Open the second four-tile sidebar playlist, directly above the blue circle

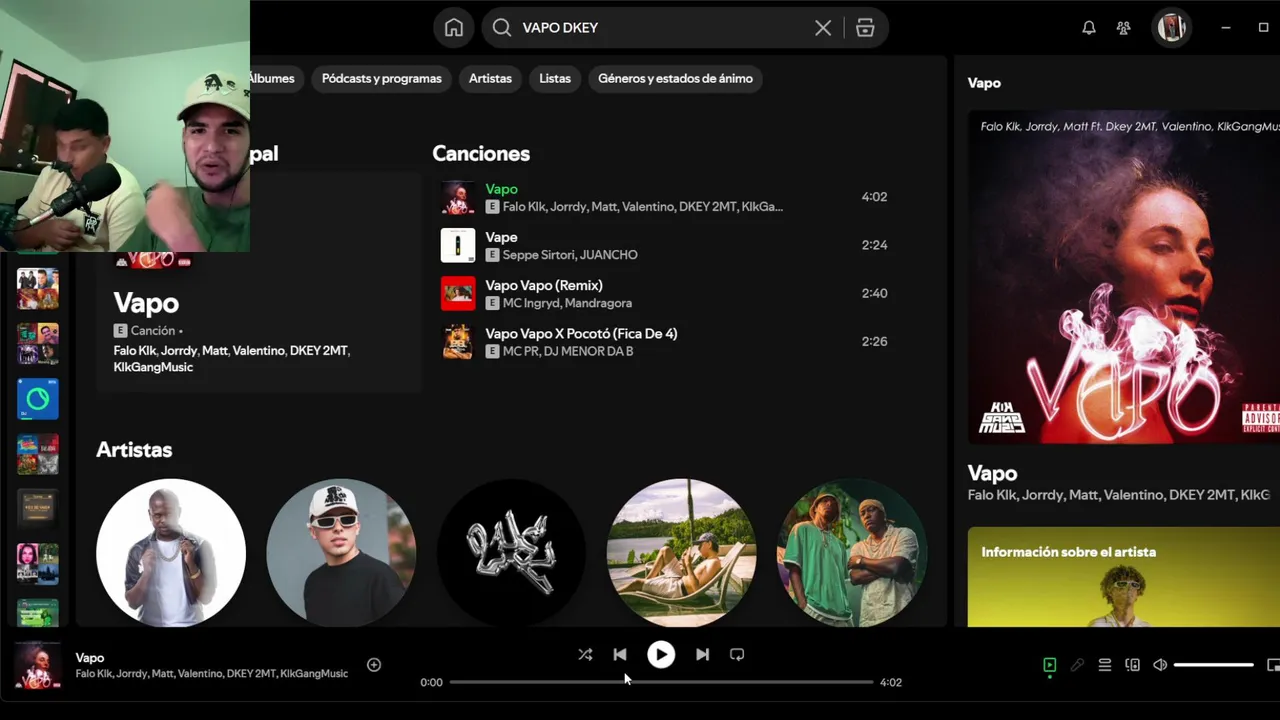tap(38, 345)
